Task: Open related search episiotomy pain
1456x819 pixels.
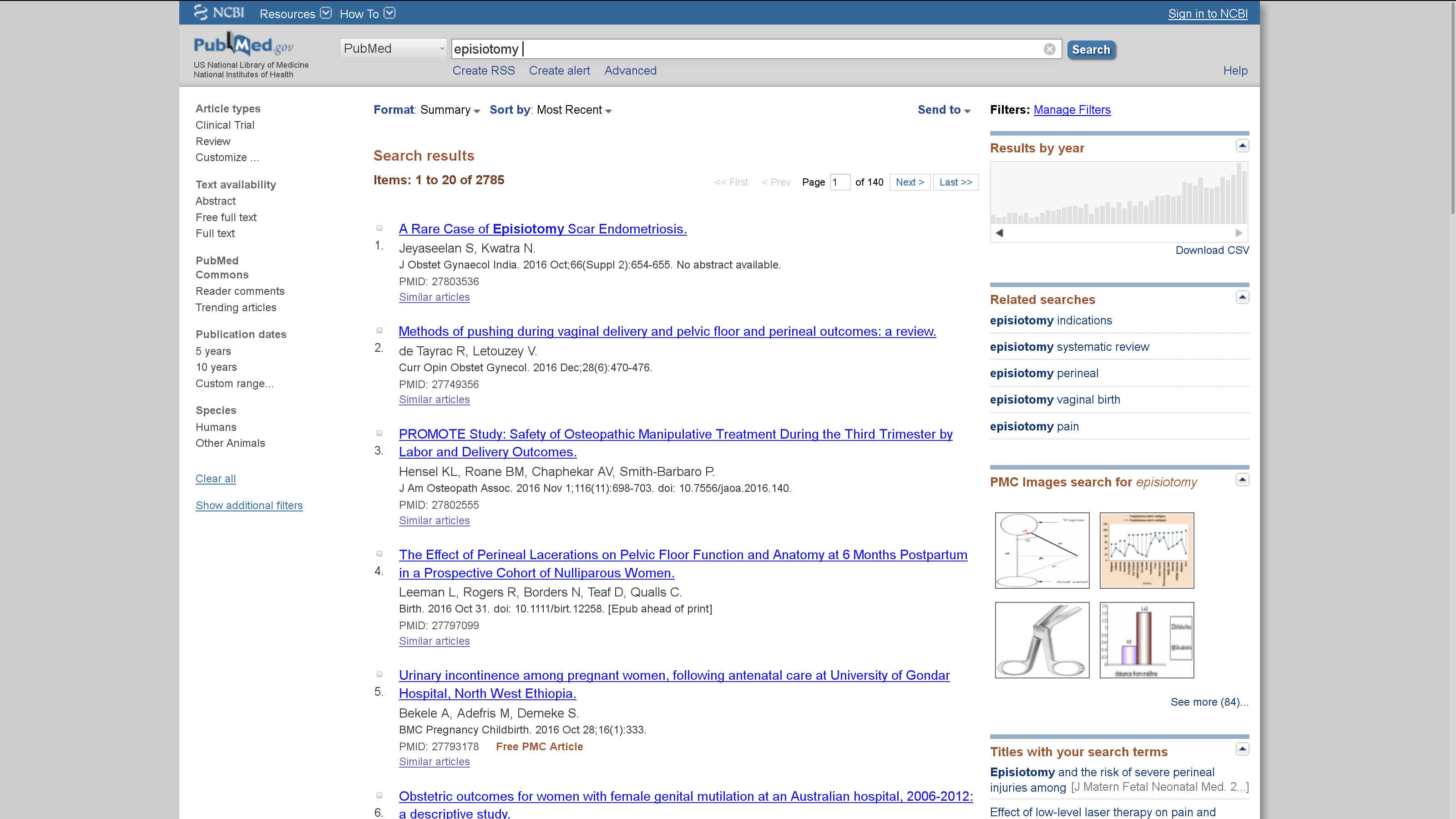Action: point(1034,426)
